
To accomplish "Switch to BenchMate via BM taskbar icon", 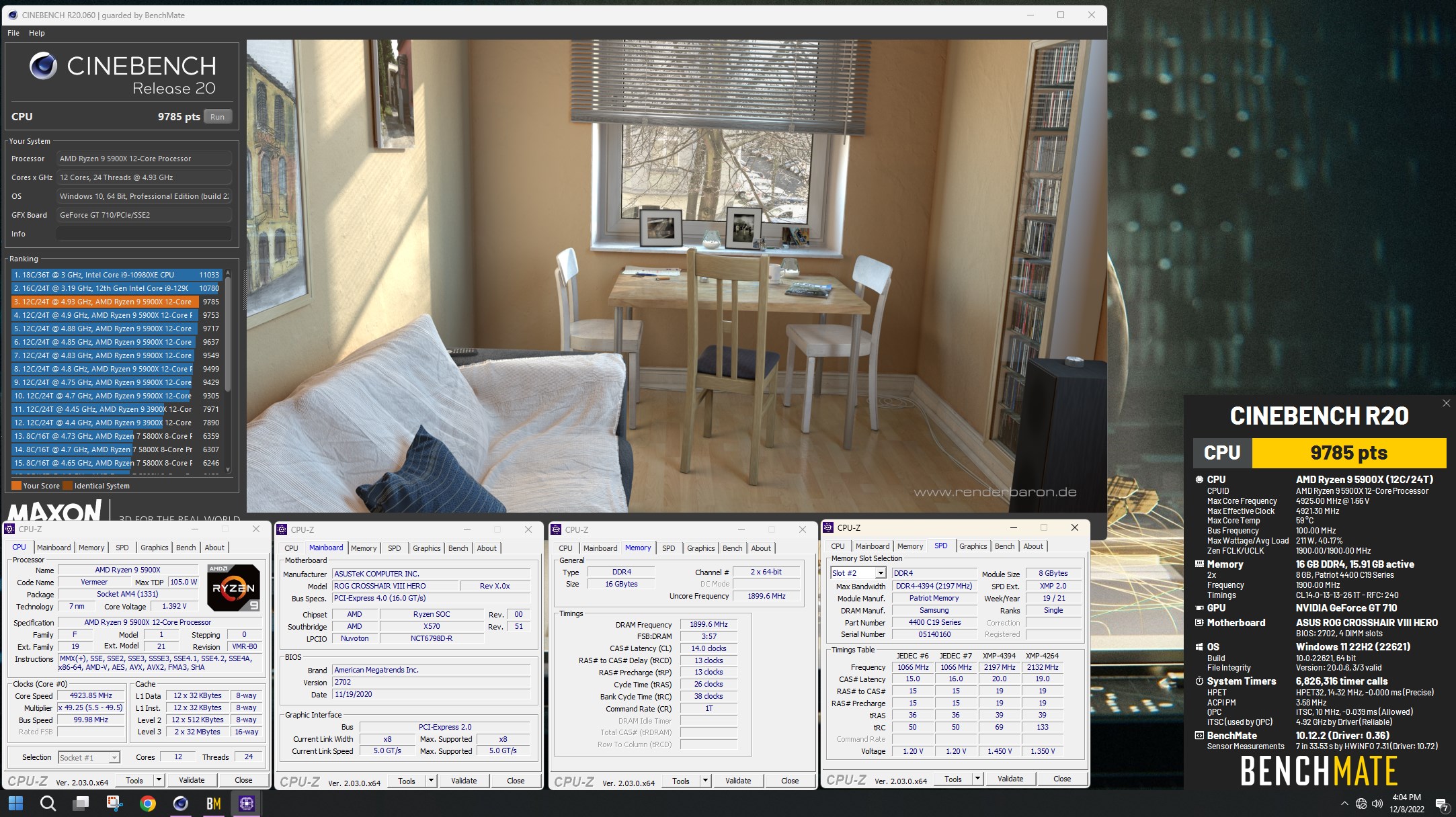I will (213, 803).
